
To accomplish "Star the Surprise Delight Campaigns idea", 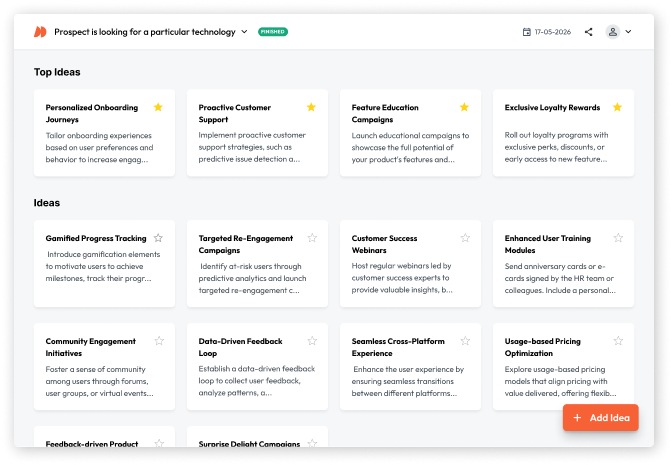I will pyautogui.click(x=312, y=443).
